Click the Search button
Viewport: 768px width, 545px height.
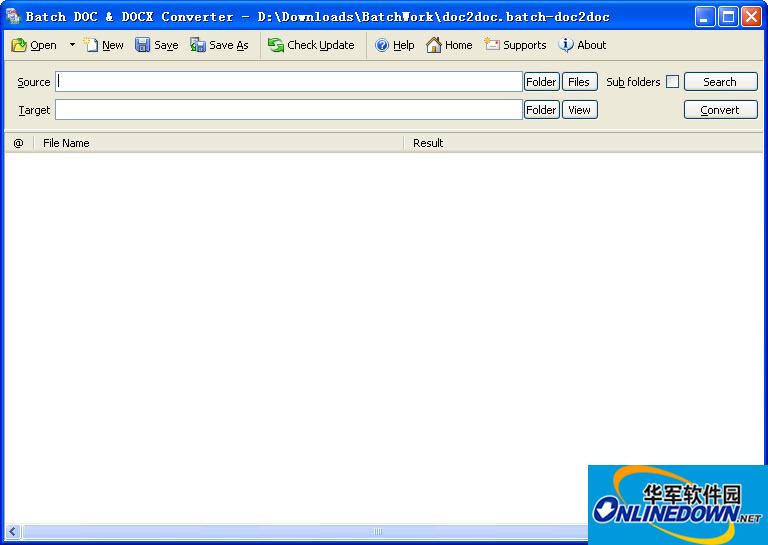tap(720, 82)
